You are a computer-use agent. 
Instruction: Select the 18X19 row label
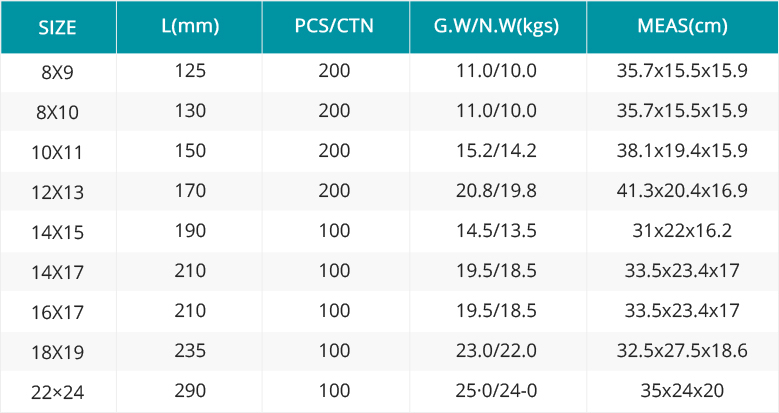[x=58, y=352]
